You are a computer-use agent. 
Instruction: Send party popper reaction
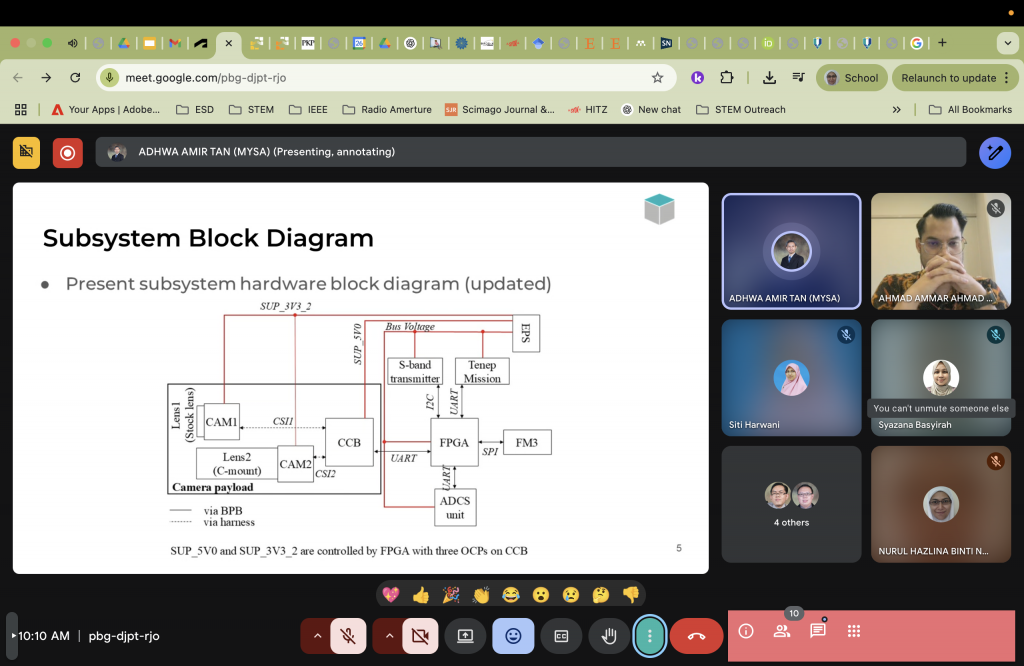[451, 595]
